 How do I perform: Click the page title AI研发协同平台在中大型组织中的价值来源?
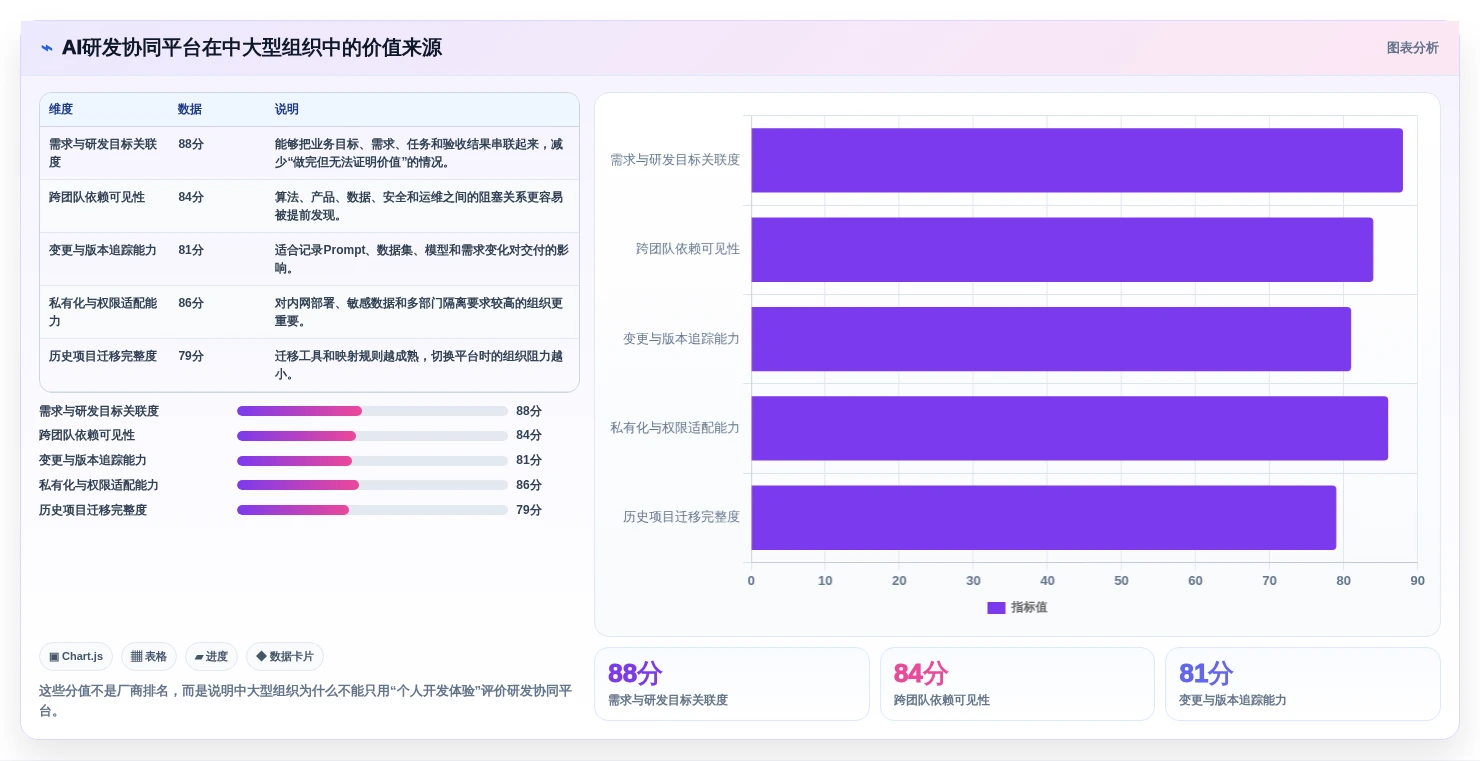coord(252,48)
